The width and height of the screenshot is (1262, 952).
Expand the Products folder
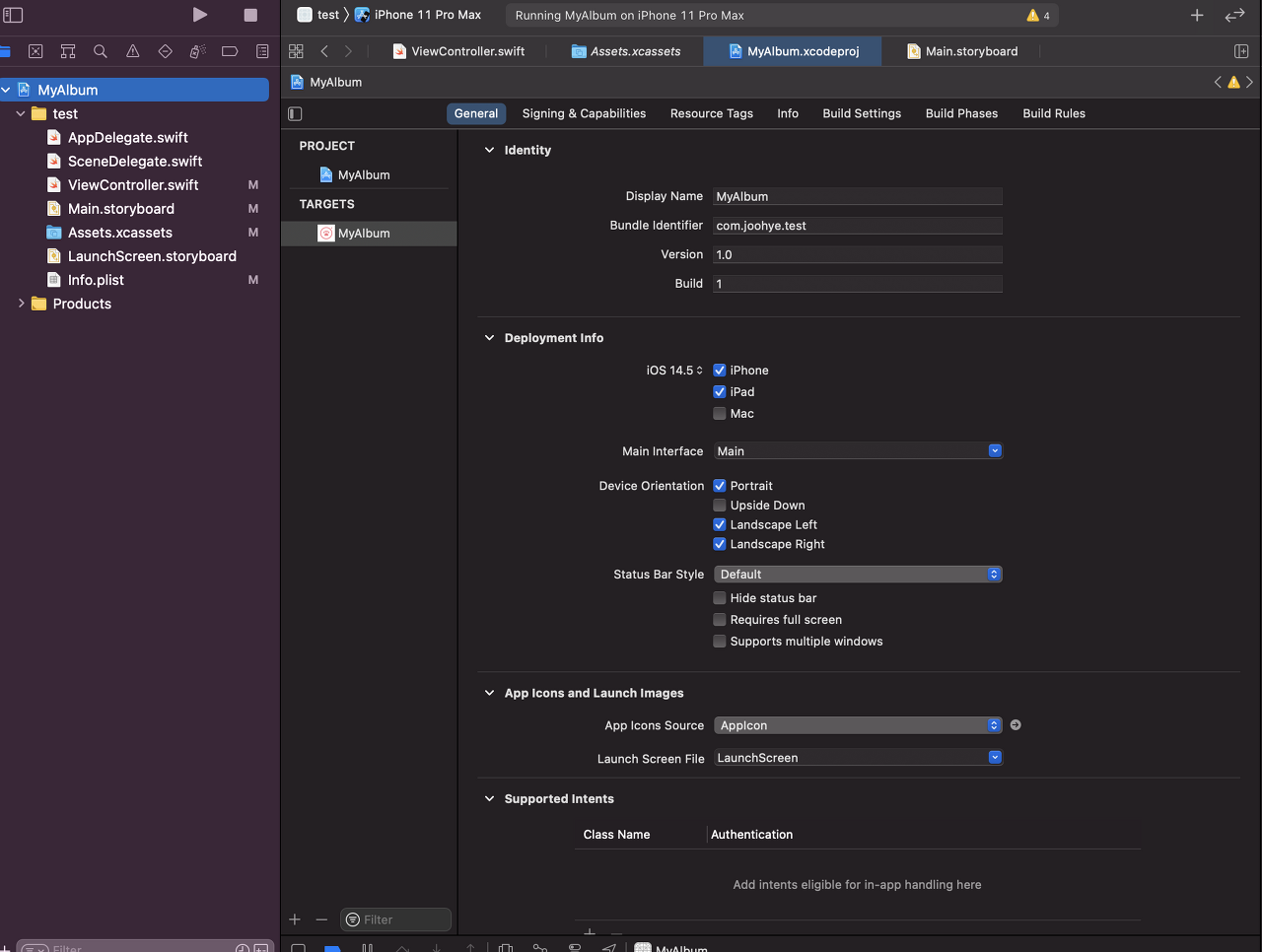point(21,304)
